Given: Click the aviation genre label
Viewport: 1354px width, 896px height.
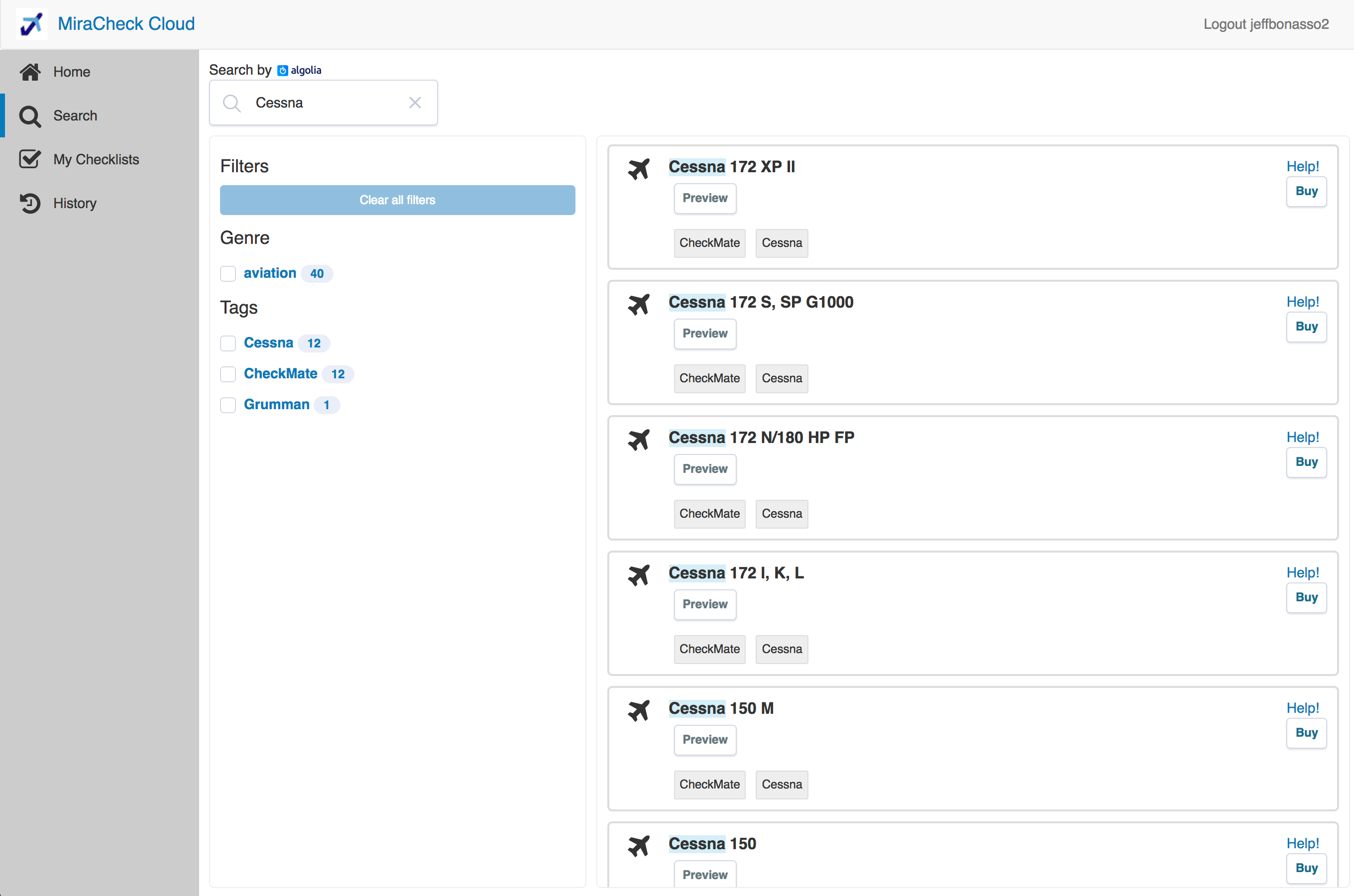Looking at the screenshot, I should click(x=270, y=273).
